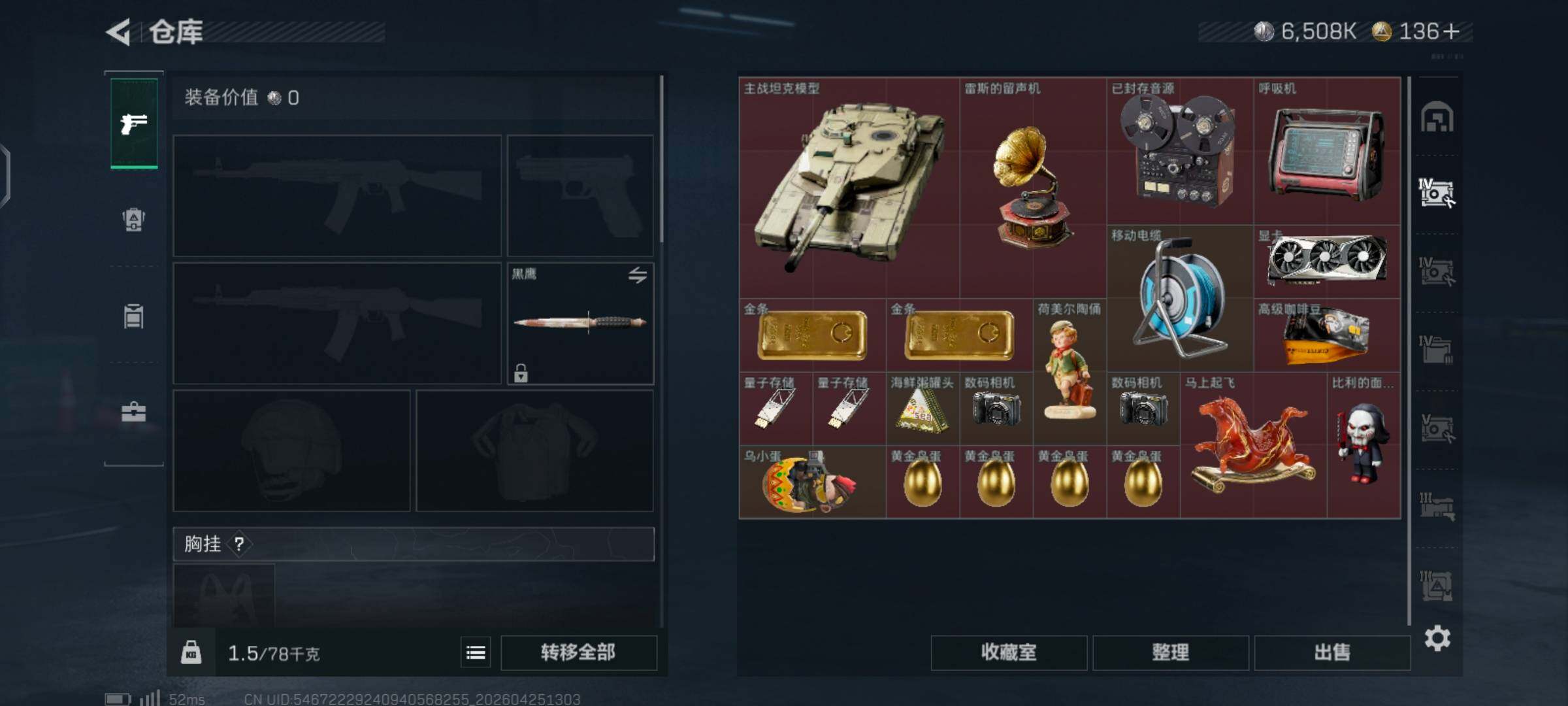Click 整理 to sort the warehouse
Viewport: 1568px width, 706px height.
(1170, 652)
